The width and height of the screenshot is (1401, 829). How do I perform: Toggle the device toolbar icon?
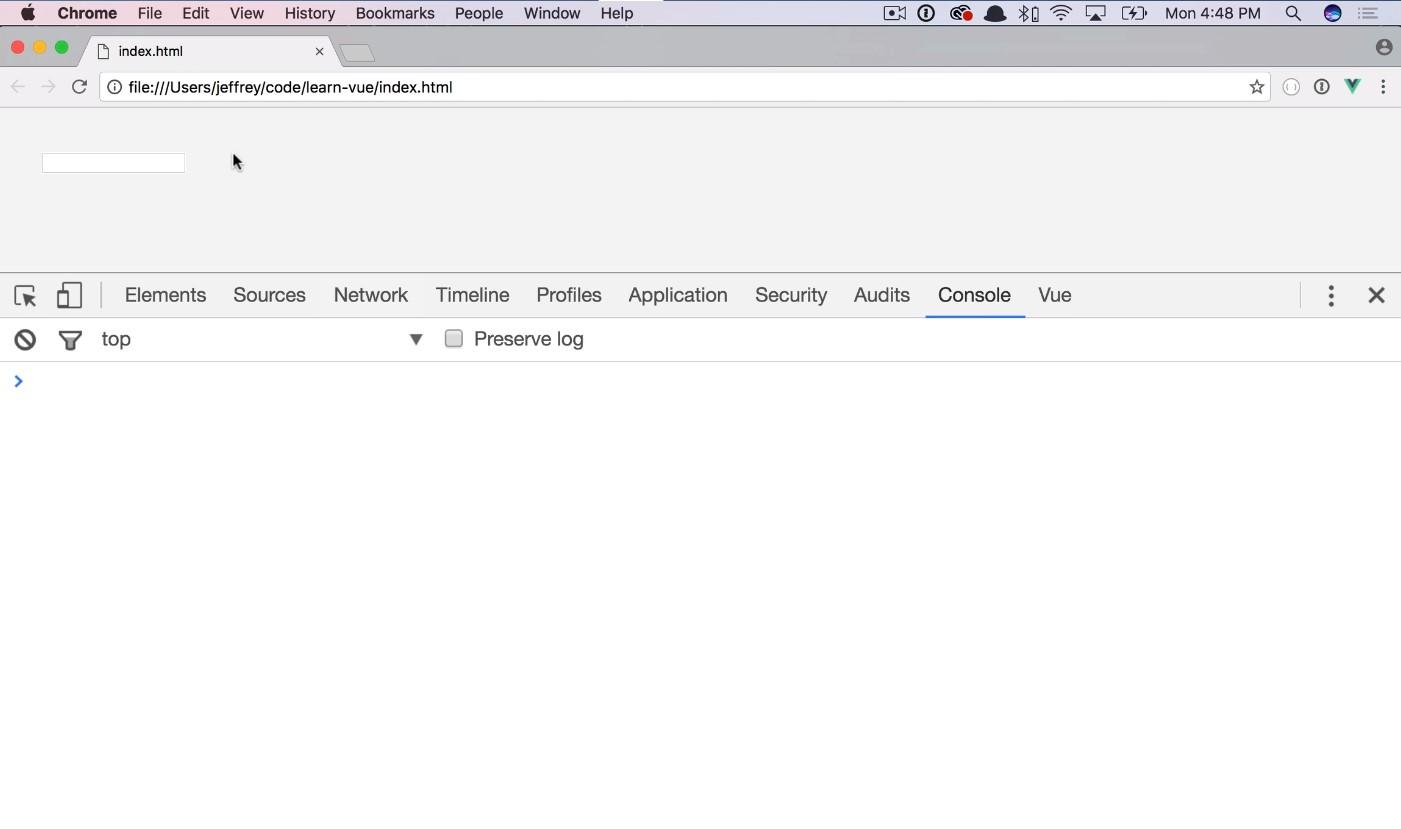(69, 295)
